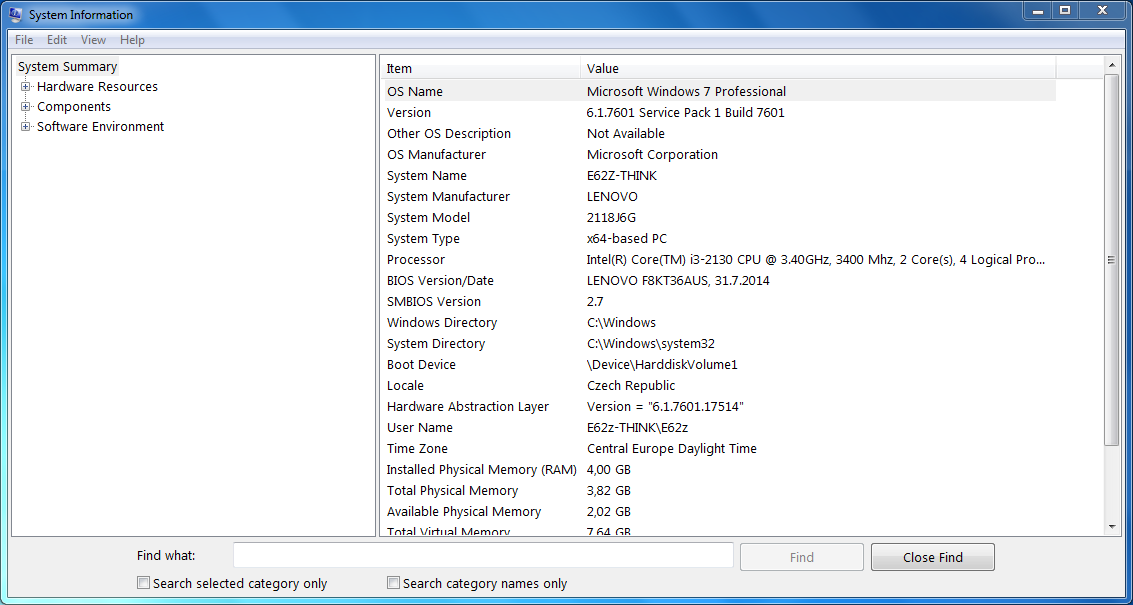Toggle Search category names only checkbox
Screen dimensions: 1133x605
coord(394,583)
